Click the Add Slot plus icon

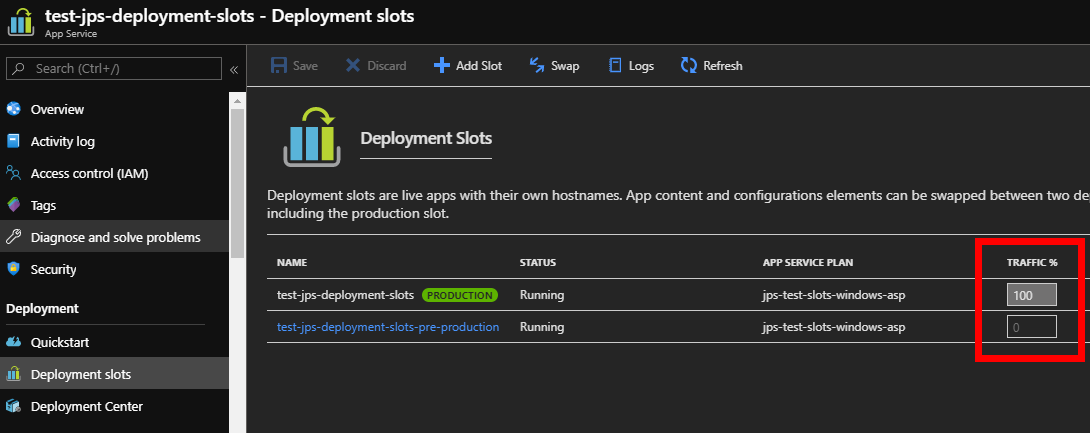tap(441, 66)
